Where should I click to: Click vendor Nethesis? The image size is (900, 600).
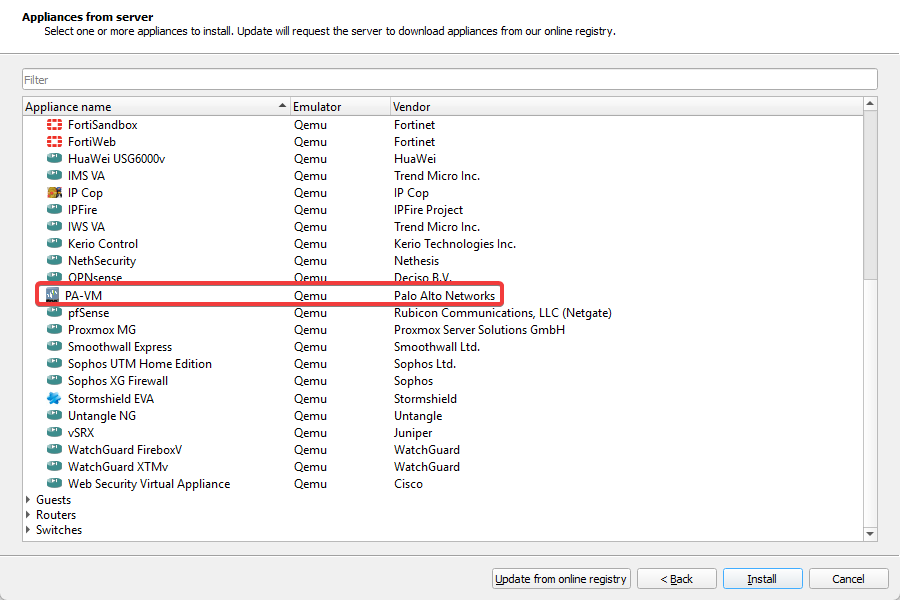tap(416, 261)
